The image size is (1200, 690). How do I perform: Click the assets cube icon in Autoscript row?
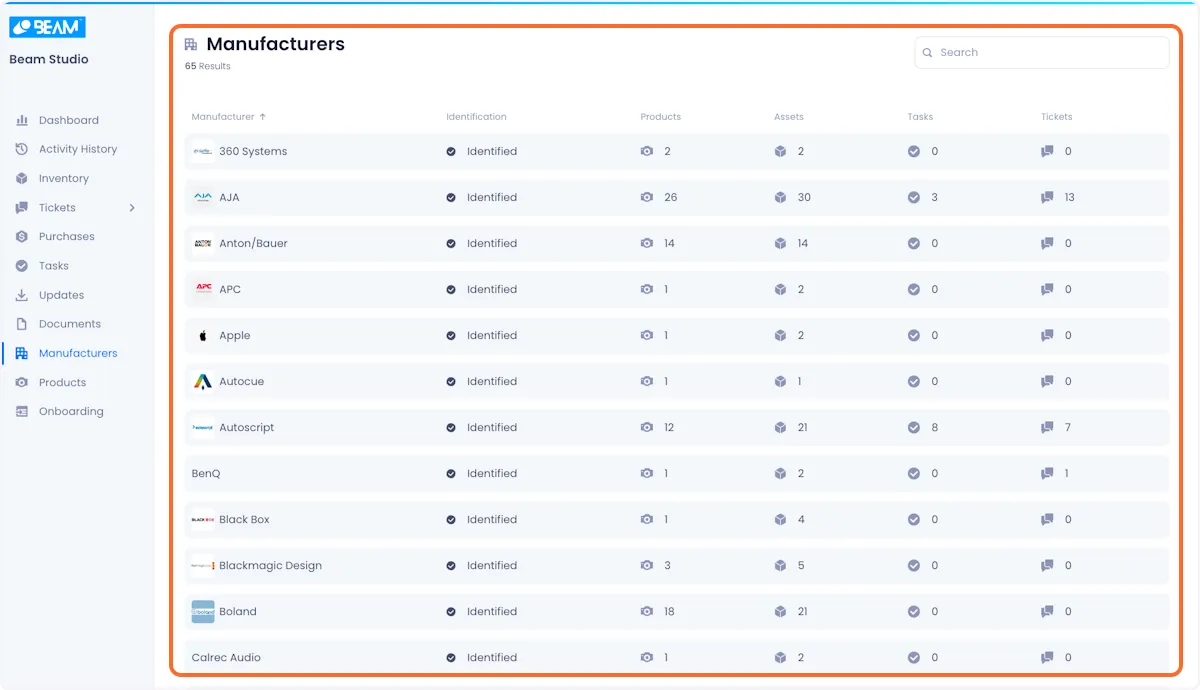tap(780, 427)
